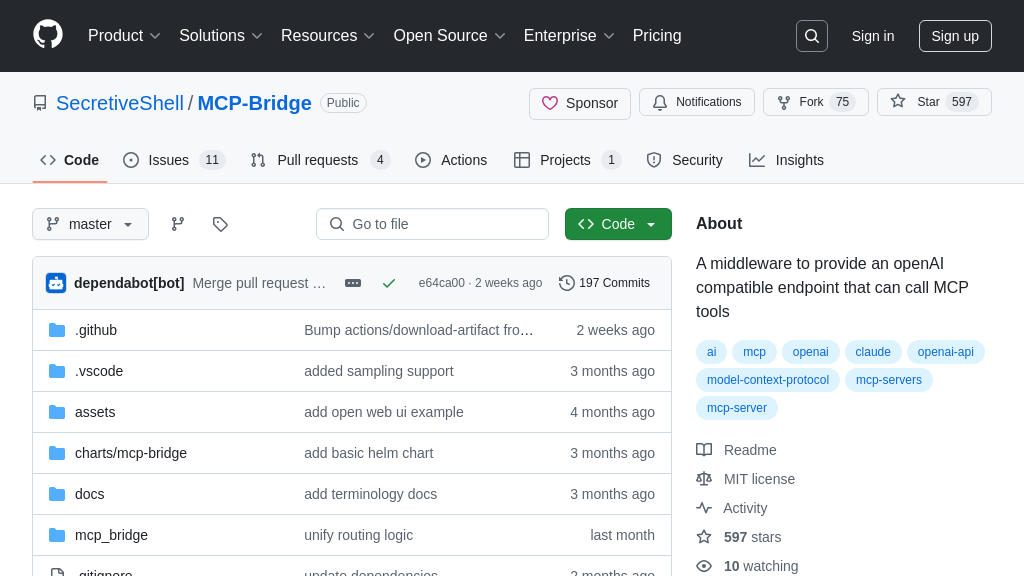Select the model-context-protocol topic tag
This screenshot has width=1024, height=576.
coord(767,380)
